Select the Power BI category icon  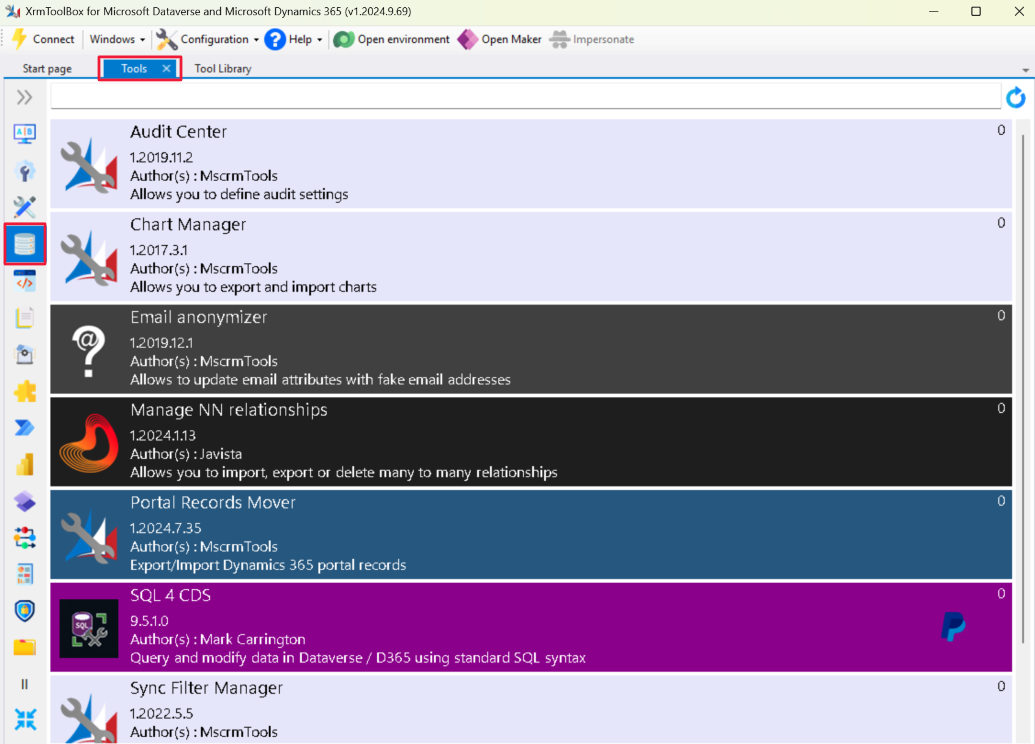pyautogui.click(x=24, y=465)
